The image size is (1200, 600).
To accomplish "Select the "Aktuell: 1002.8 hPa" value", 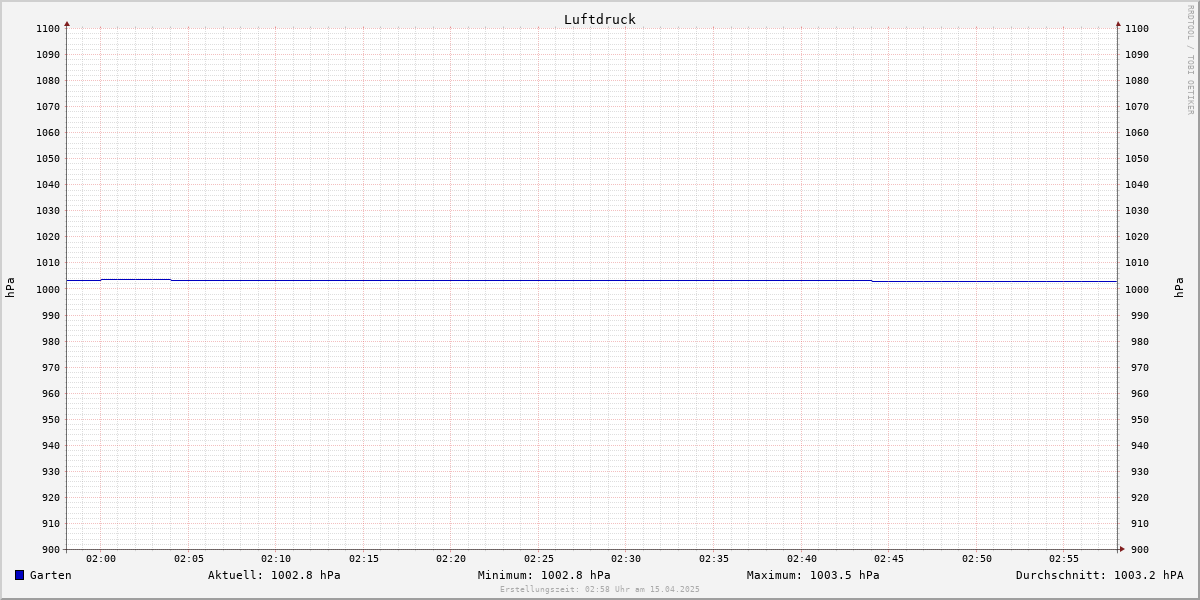I will pos(274,575).
